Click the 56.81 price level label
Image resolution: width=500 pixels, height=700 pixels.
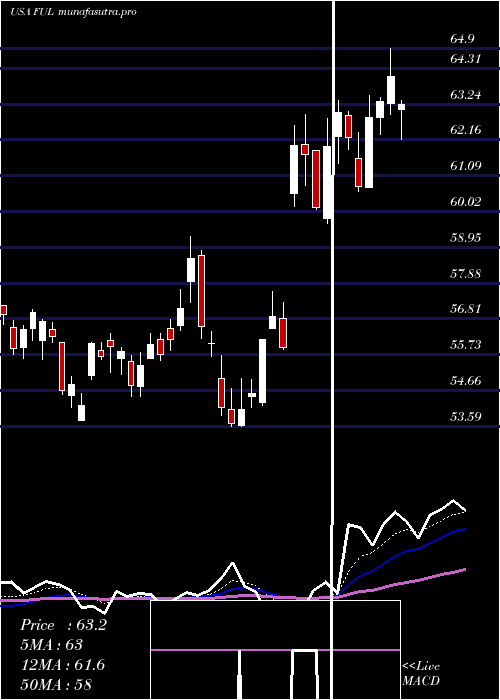click(466, 309)
